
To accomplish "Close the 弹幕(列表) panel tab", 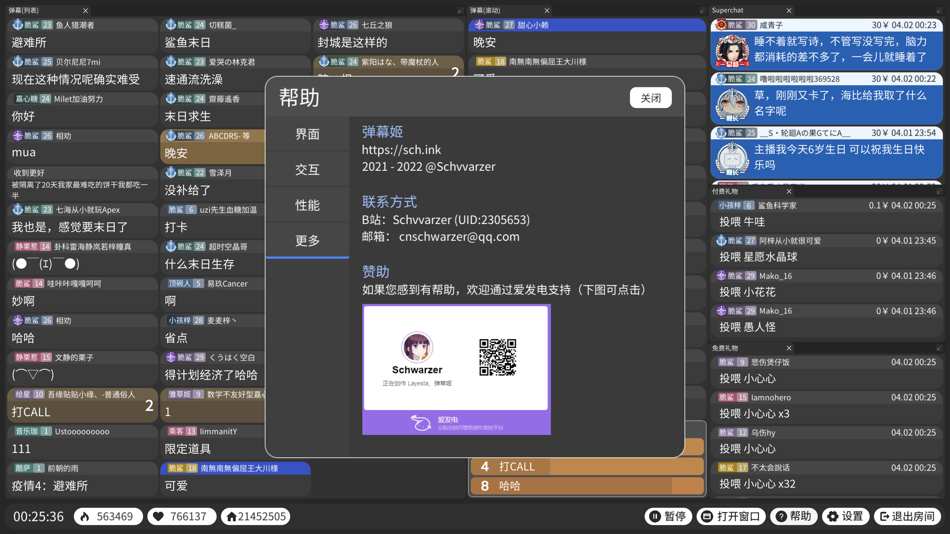I will 85,10.
